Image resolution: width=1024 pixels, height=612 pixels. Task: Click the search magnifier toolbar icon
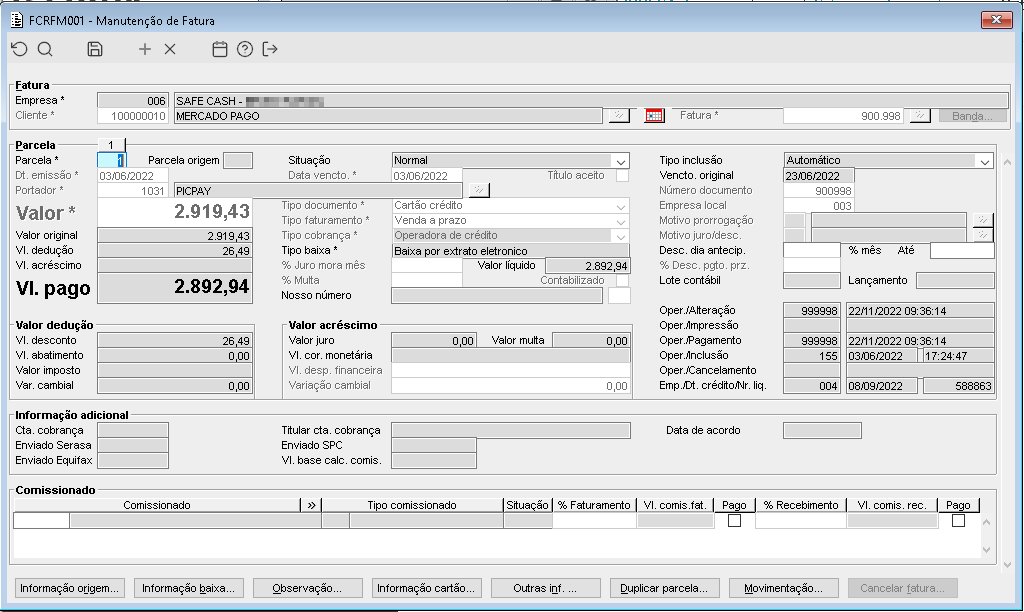pos(45,49)
